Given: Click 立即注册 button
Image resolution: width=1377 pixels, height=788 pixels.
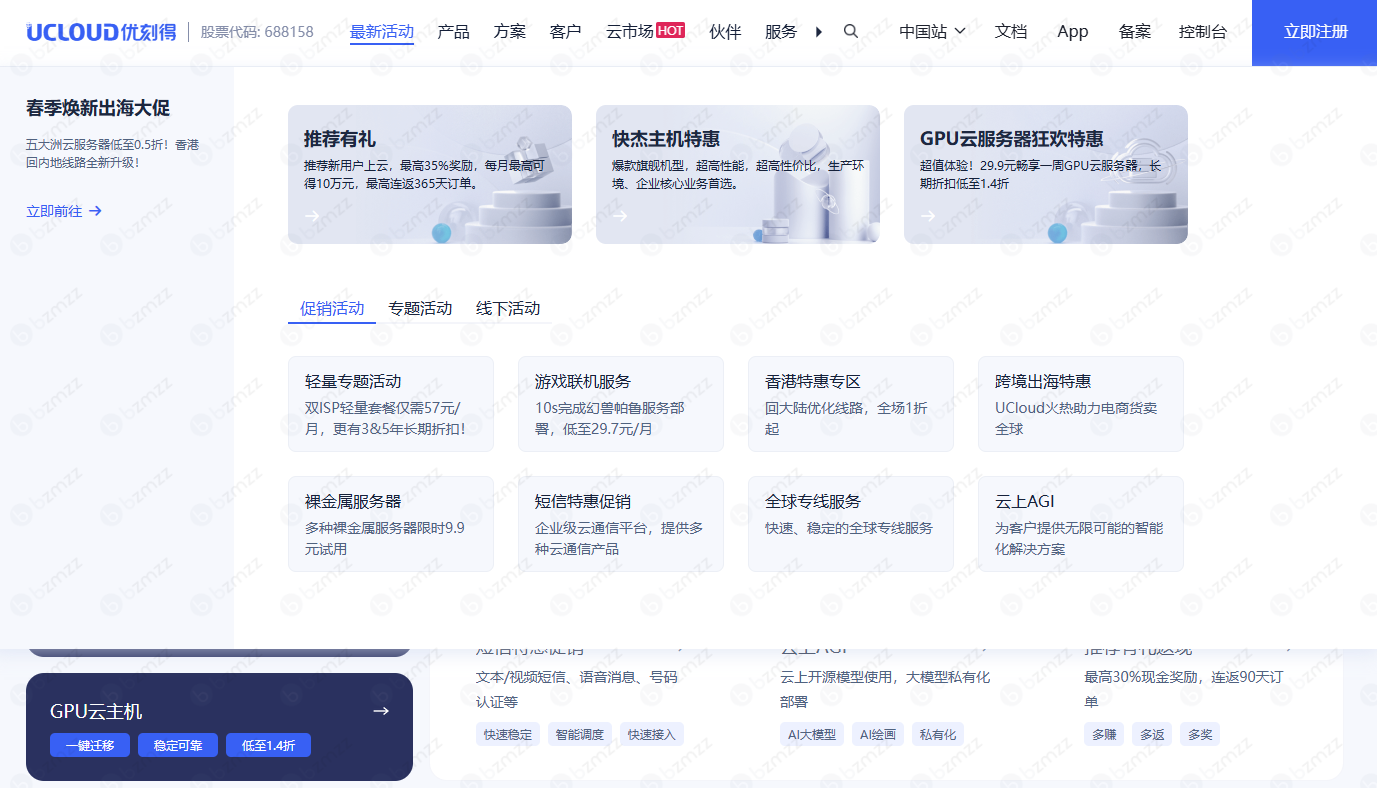Looking at the screenshot, I should (1314, 33).
